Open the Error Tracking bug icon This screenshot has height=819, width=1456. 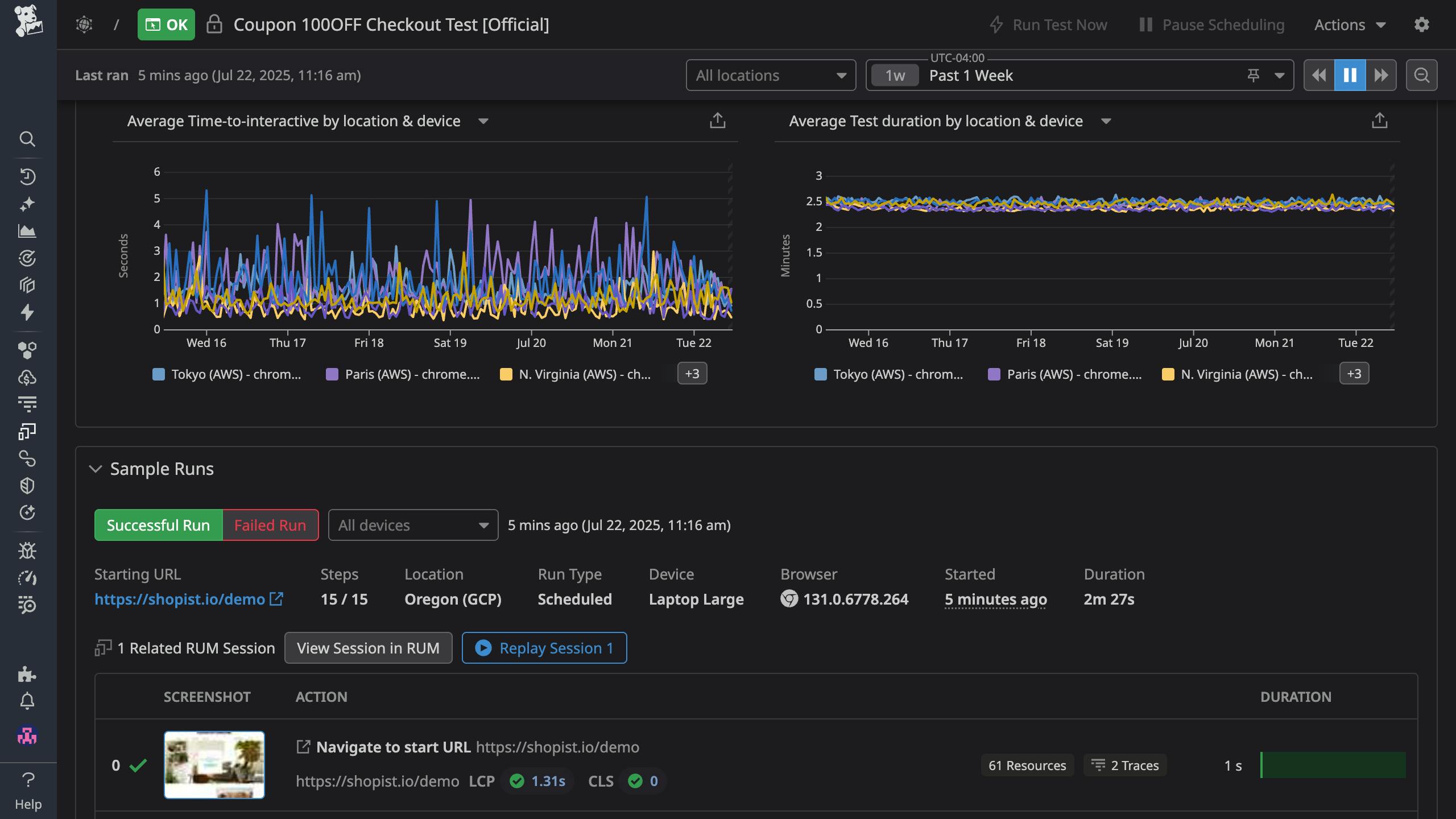(28, 551)
